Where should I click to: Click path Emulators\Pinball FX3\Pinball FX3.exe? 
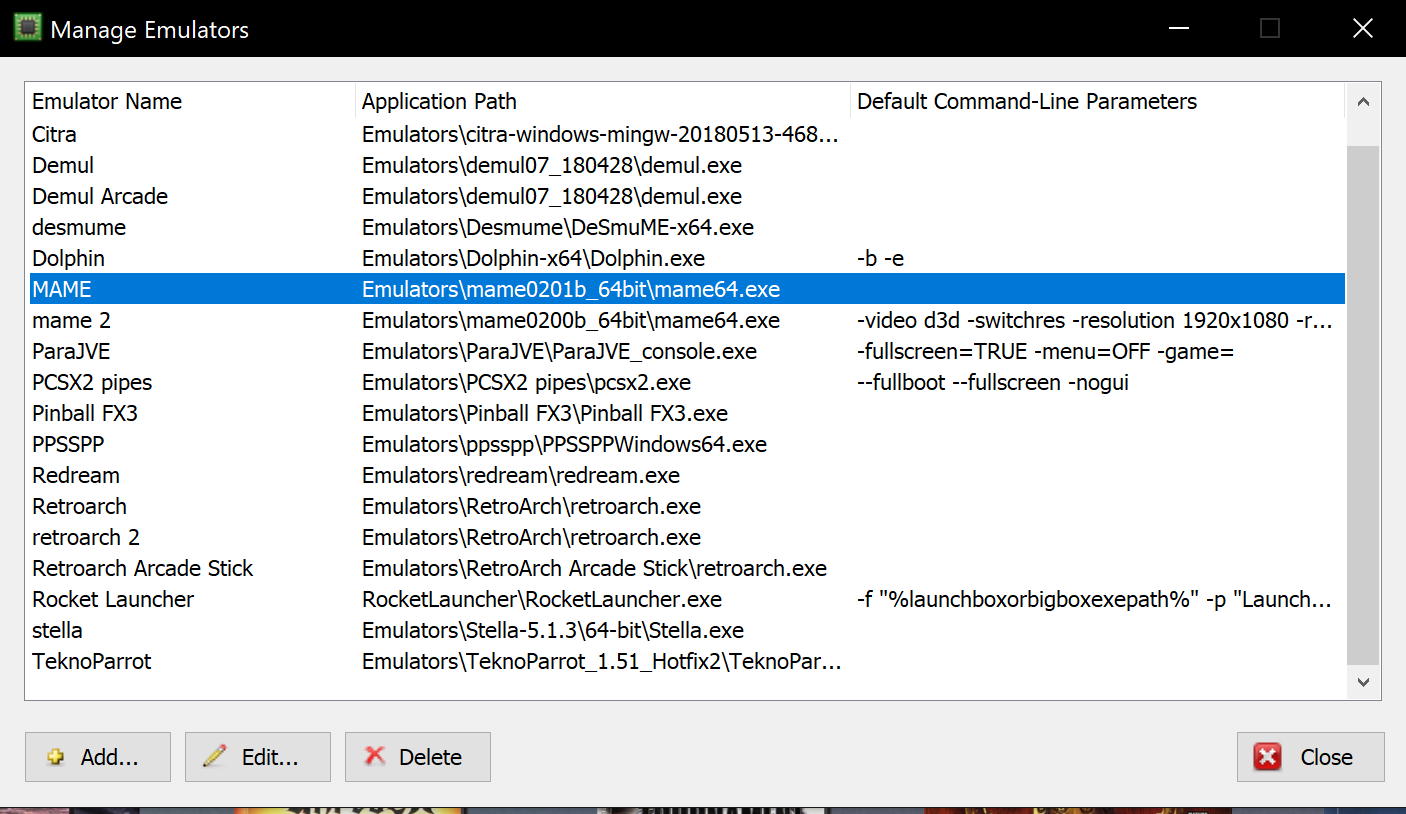click(545, 413)
